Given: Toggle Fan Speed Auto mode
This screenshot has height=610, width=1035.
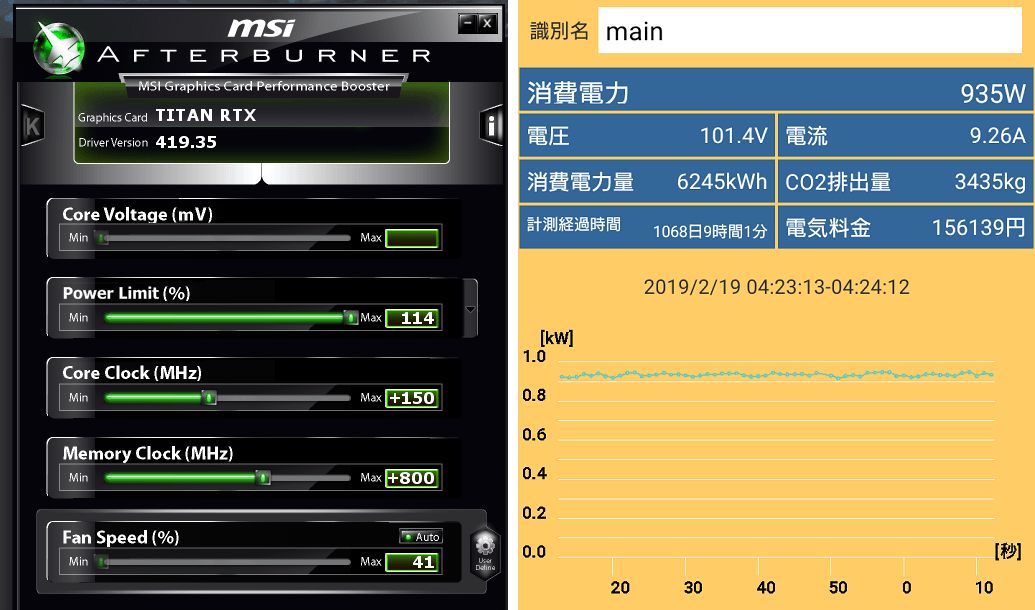Looking at the screenshot, I should tap(421, 537).
